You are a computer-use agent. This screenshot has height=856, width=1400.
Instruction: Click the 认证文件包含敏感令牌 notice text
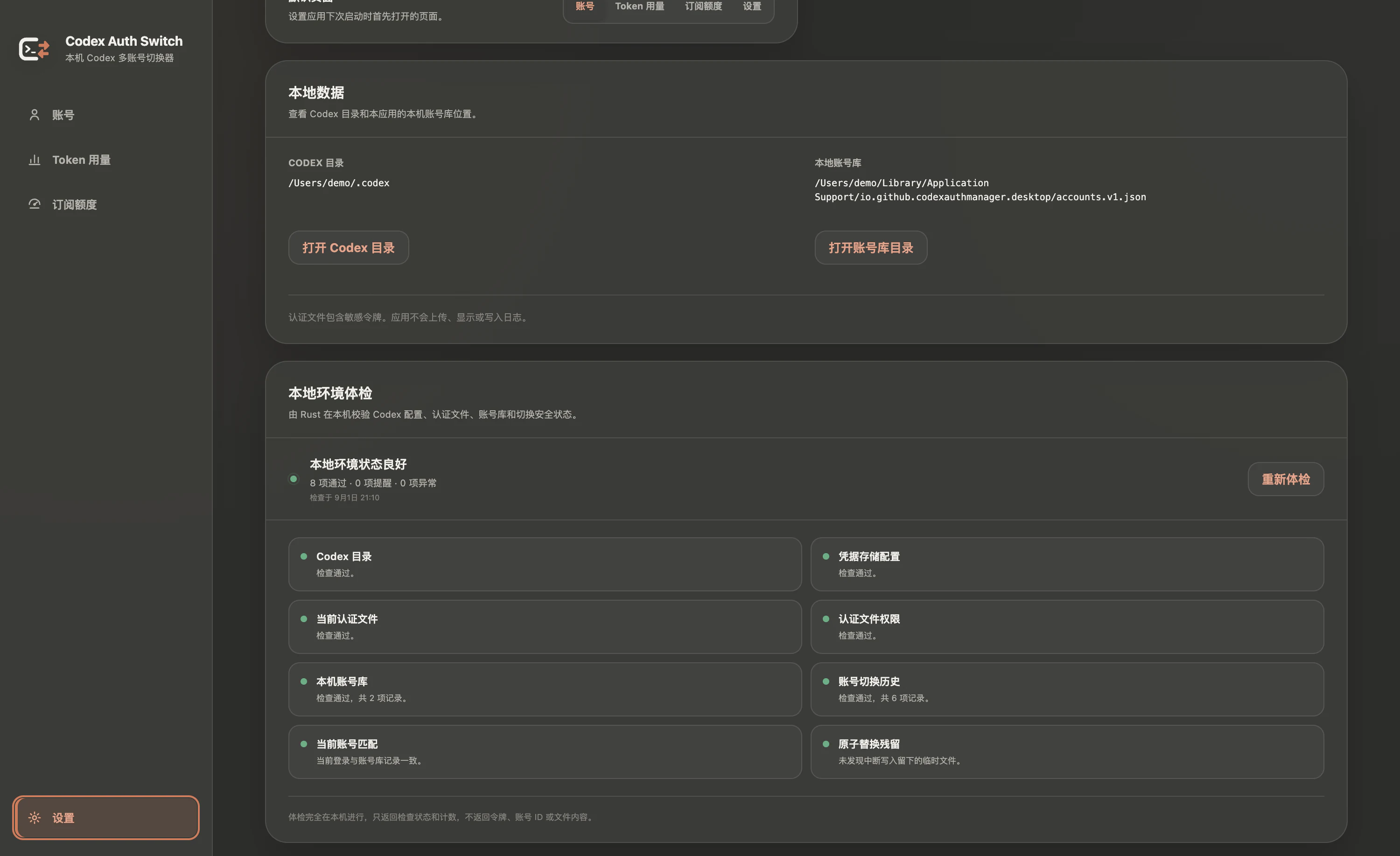click(409, 317)
